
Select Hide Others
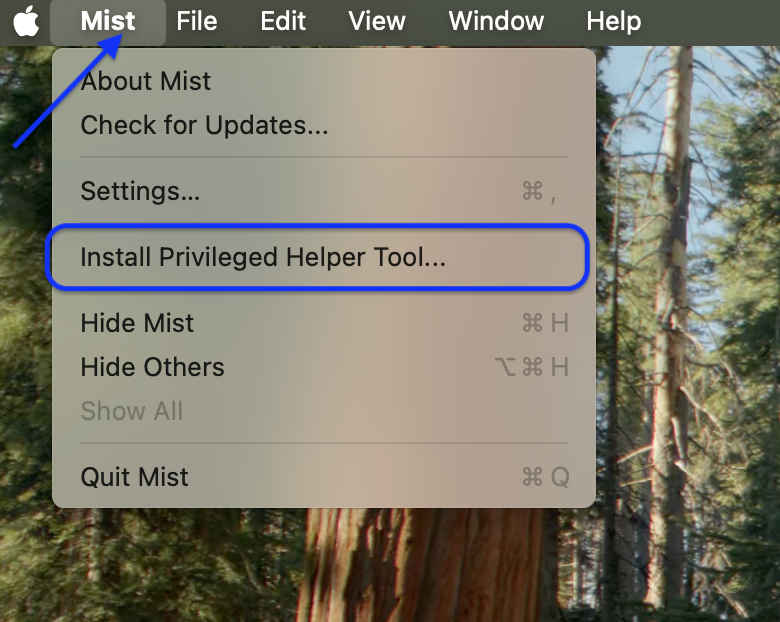tap(324, 367)
